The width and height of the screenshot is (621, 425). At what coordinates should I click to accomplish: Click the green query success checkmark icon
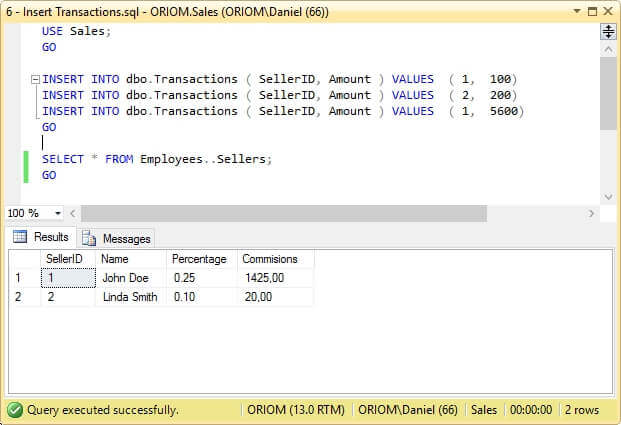15,410
